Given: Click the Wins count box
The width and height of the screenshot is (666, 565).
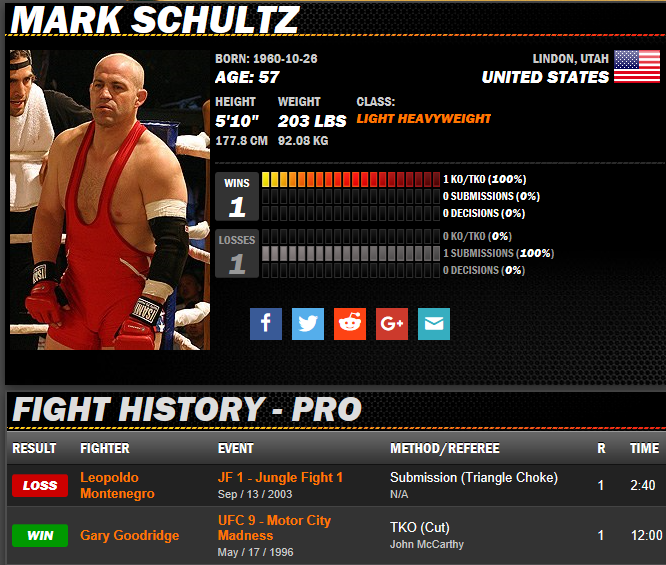Looking at the screenshot, I should [237, 196].
